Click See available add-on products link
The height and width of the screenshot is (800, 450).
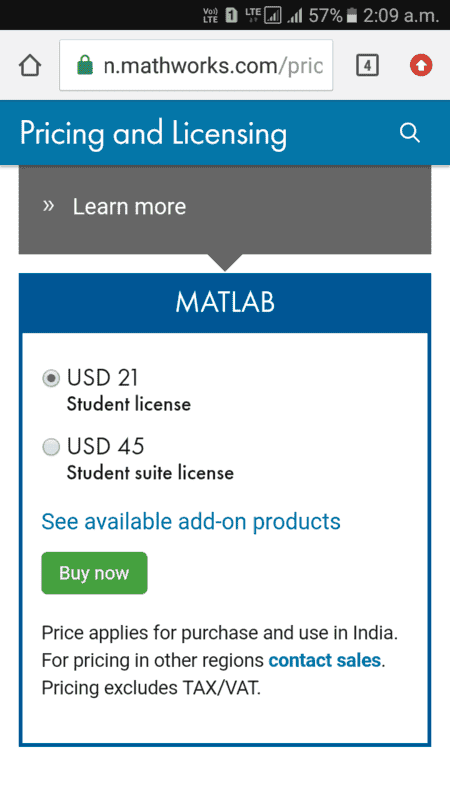[x=191, y=521]
